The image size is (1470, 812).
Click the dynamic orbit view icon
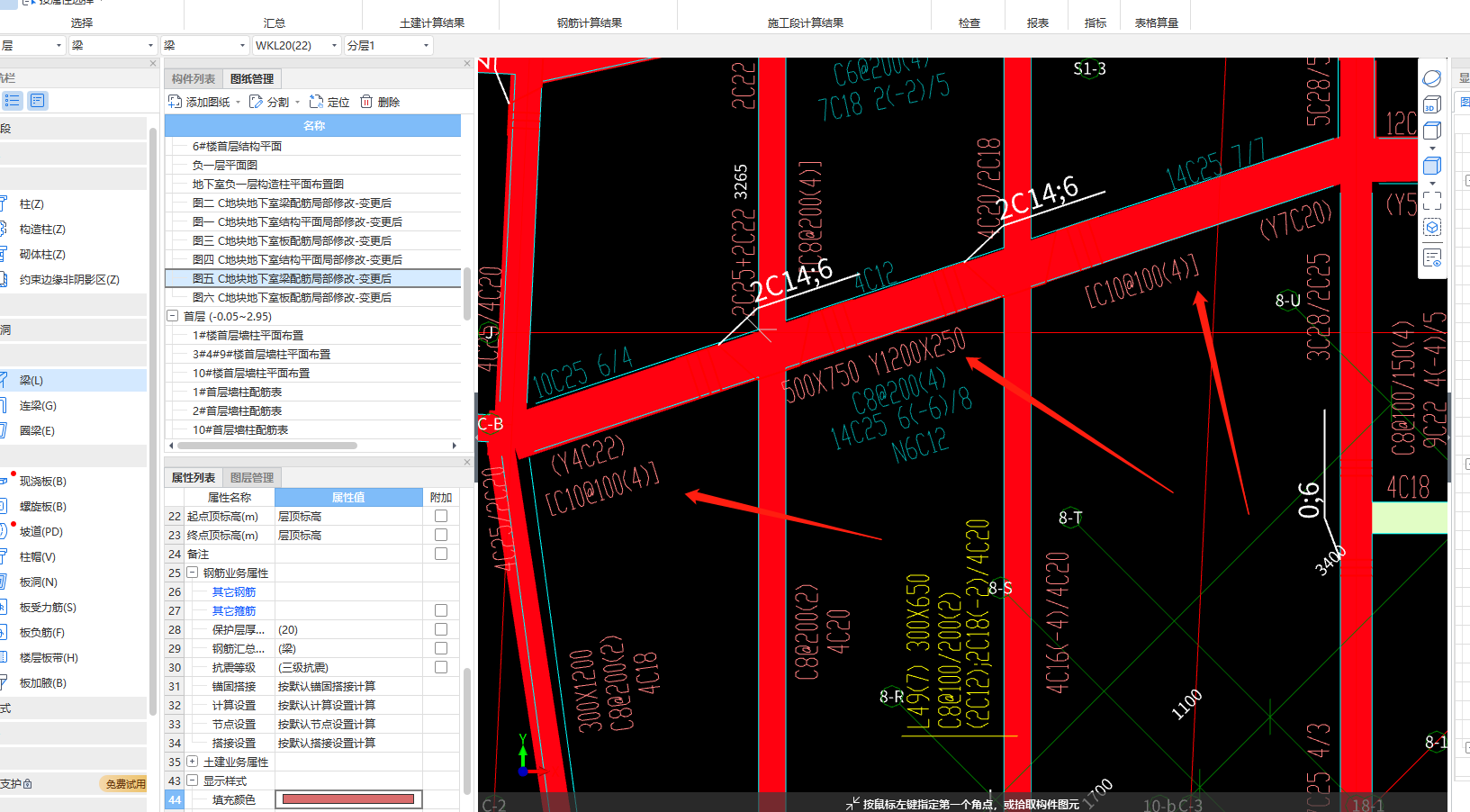1431,78
